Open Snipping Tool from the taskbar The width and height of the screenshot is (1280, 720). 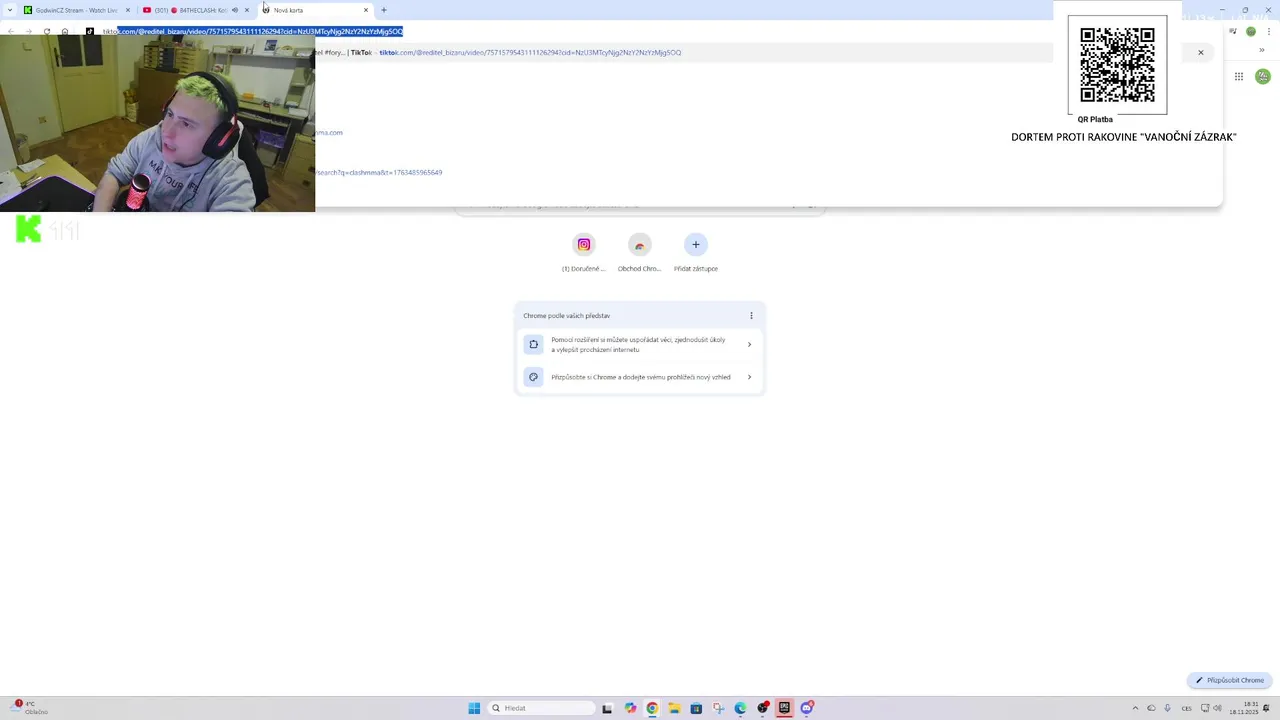tap(718, 708)
